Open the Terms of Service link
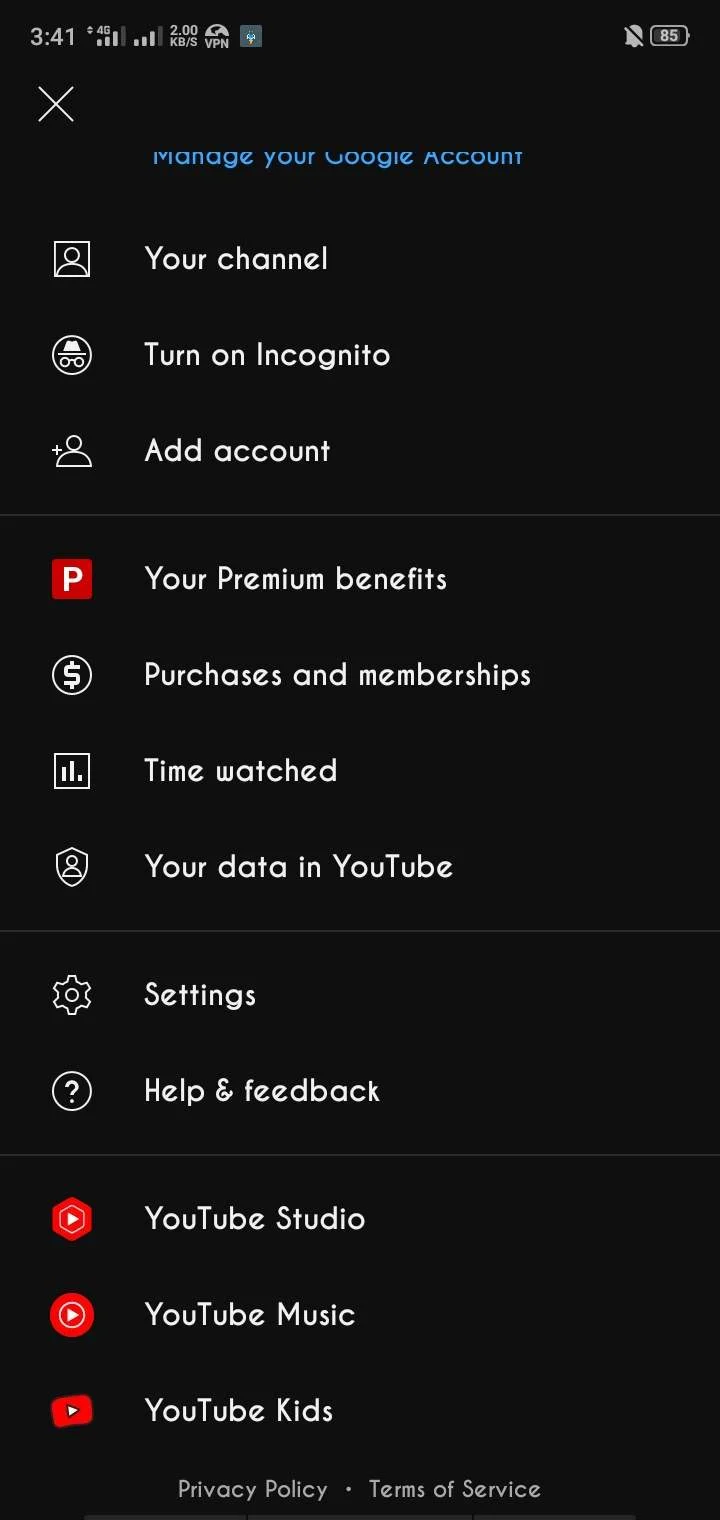Viewport: 720px width, 1520px height. [455, 1489]
